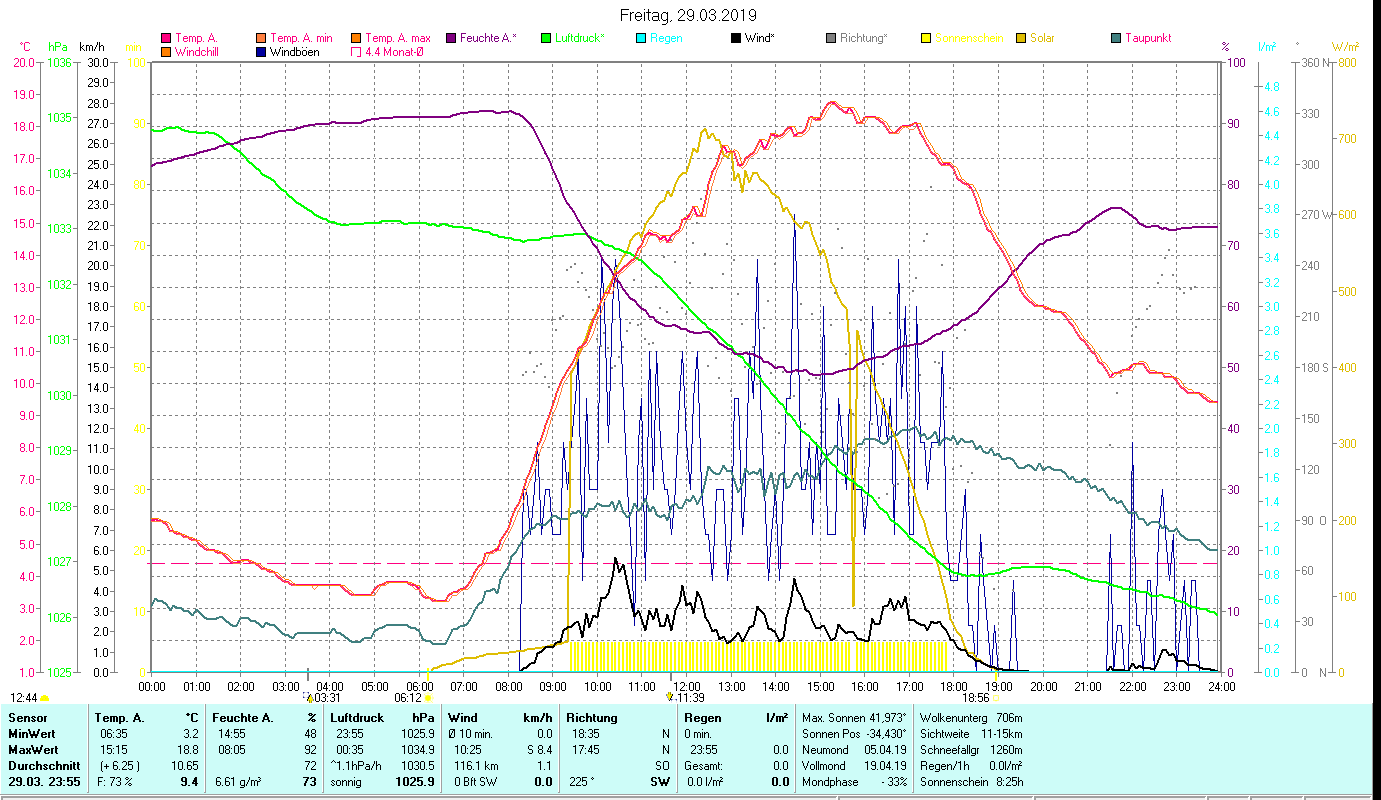Viewport: 1381px width, 800px height.
Task: Click the average pressure value '1030.5'
Action: [417, 766]
